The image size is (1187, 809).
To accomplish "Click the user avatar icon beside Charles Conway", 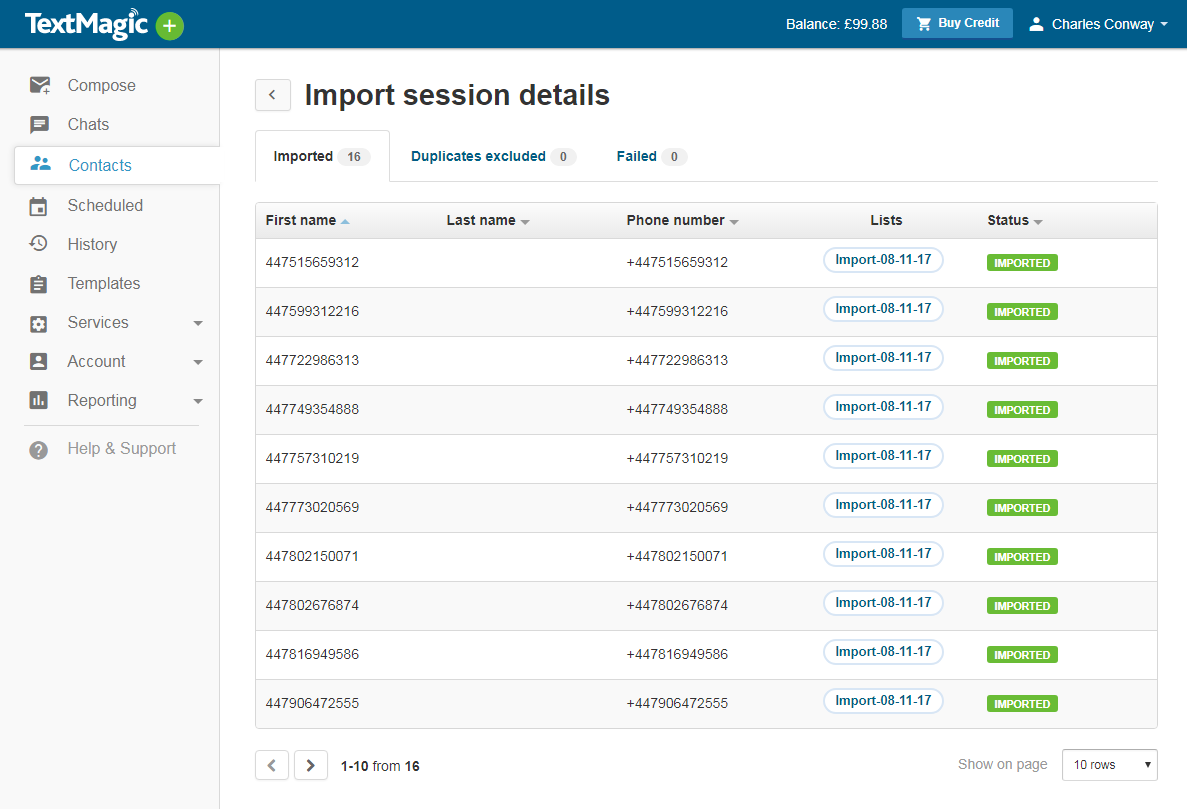I will click(1036, 24).
